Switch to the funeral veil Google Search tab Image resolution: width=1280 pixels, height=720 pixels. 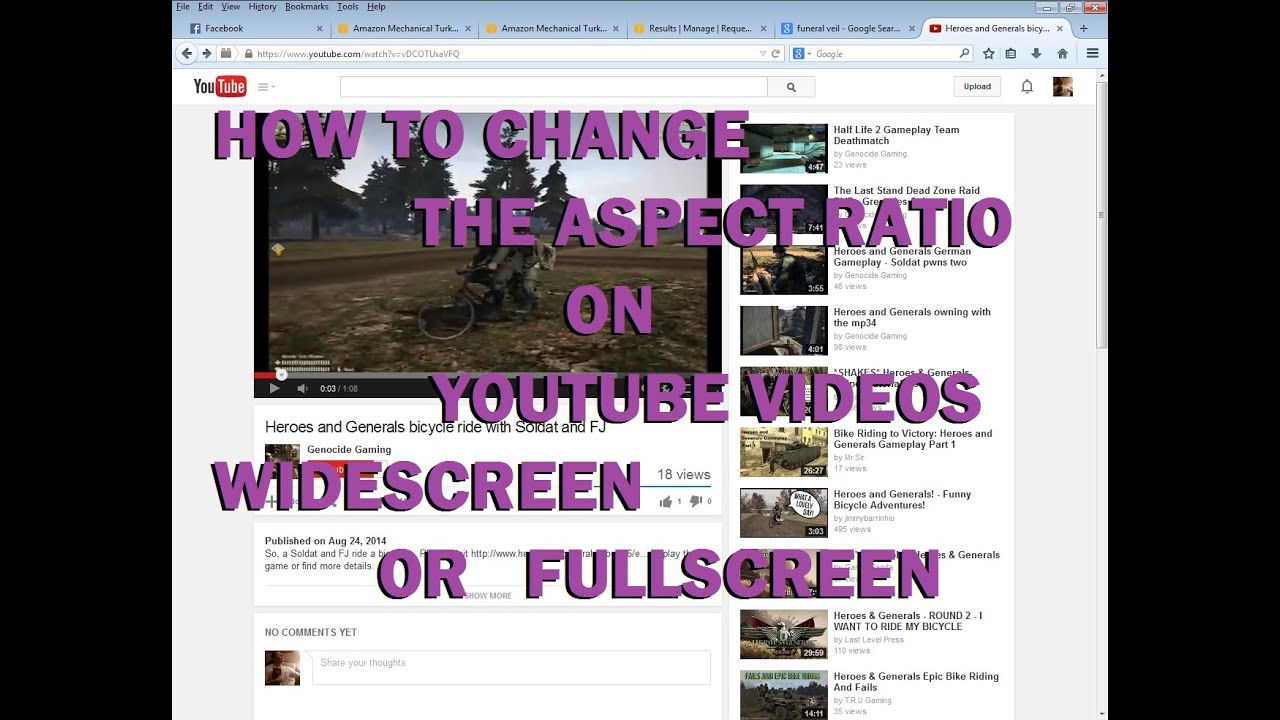click(x=848, y=29)
